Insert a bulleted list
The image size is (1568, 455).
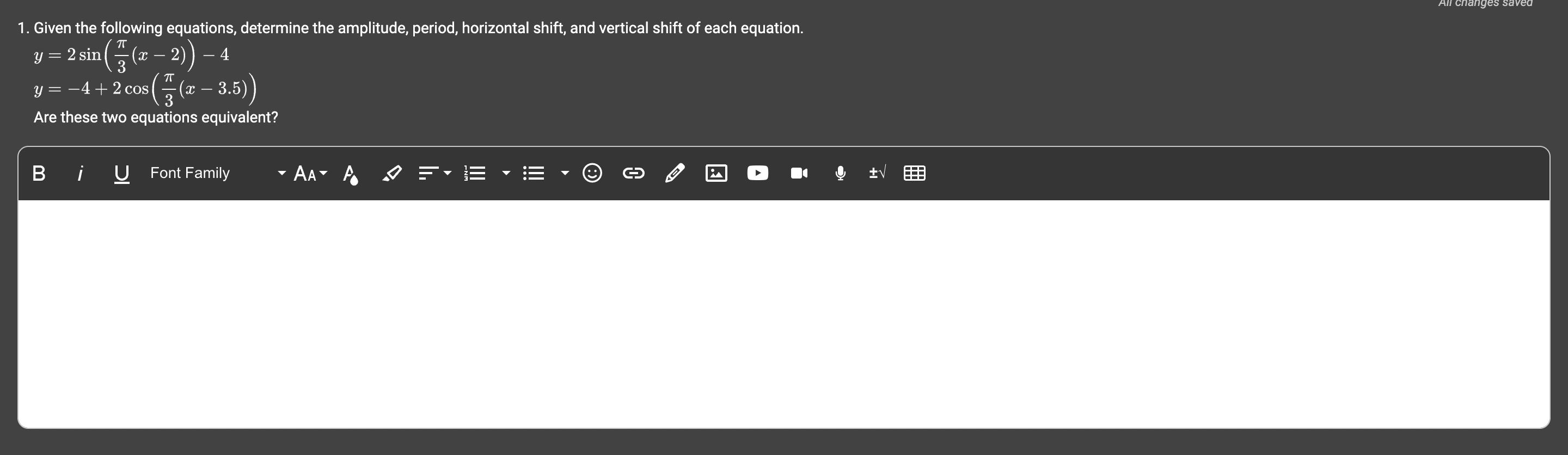click(x=534, y=174)
